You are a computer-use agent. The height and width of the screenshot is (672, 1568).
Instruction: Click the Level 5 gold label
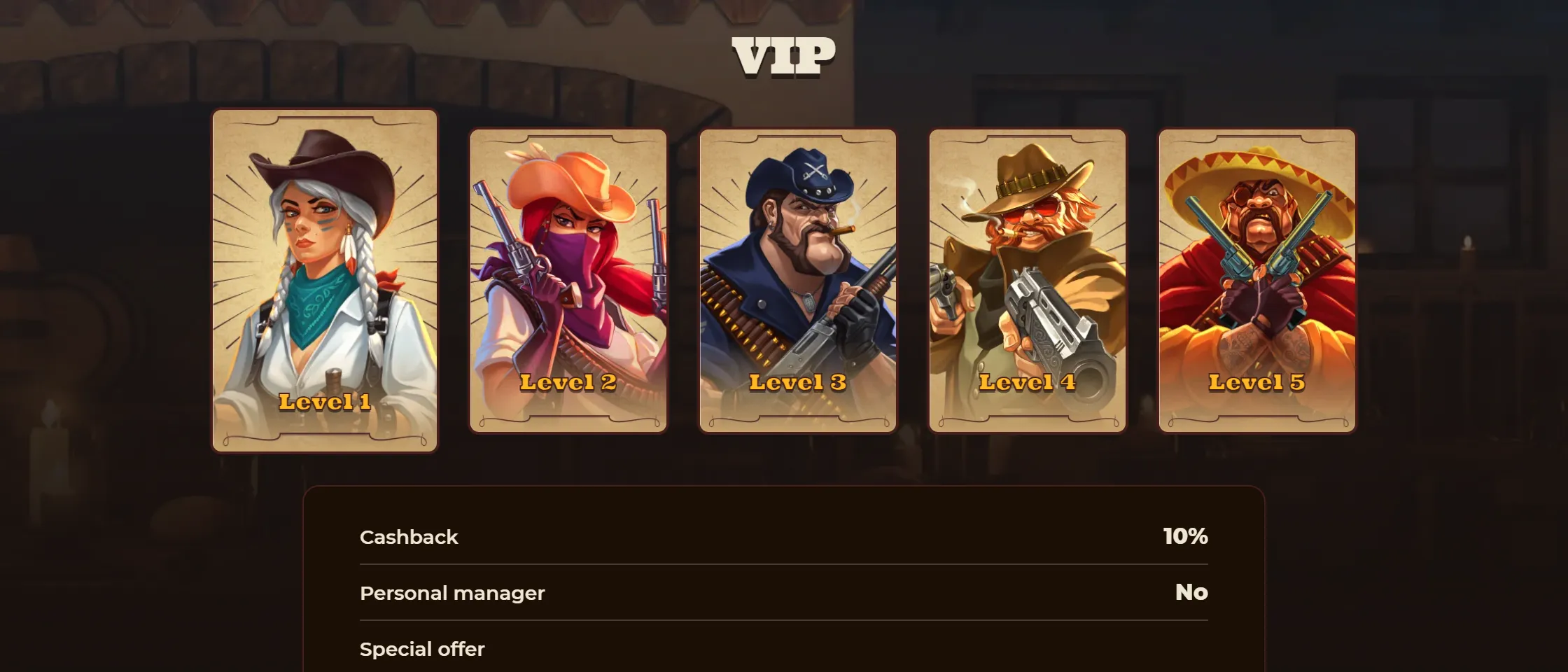click(1257, 382)
